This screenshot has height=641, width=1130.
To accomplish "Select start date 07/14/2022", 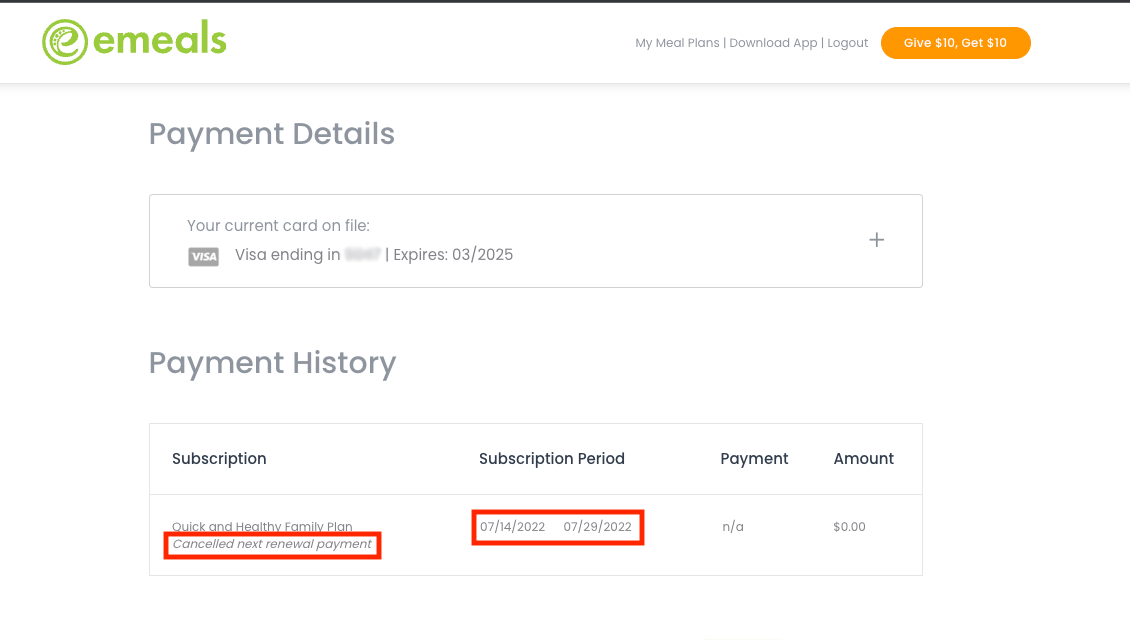I will (512, 527).
